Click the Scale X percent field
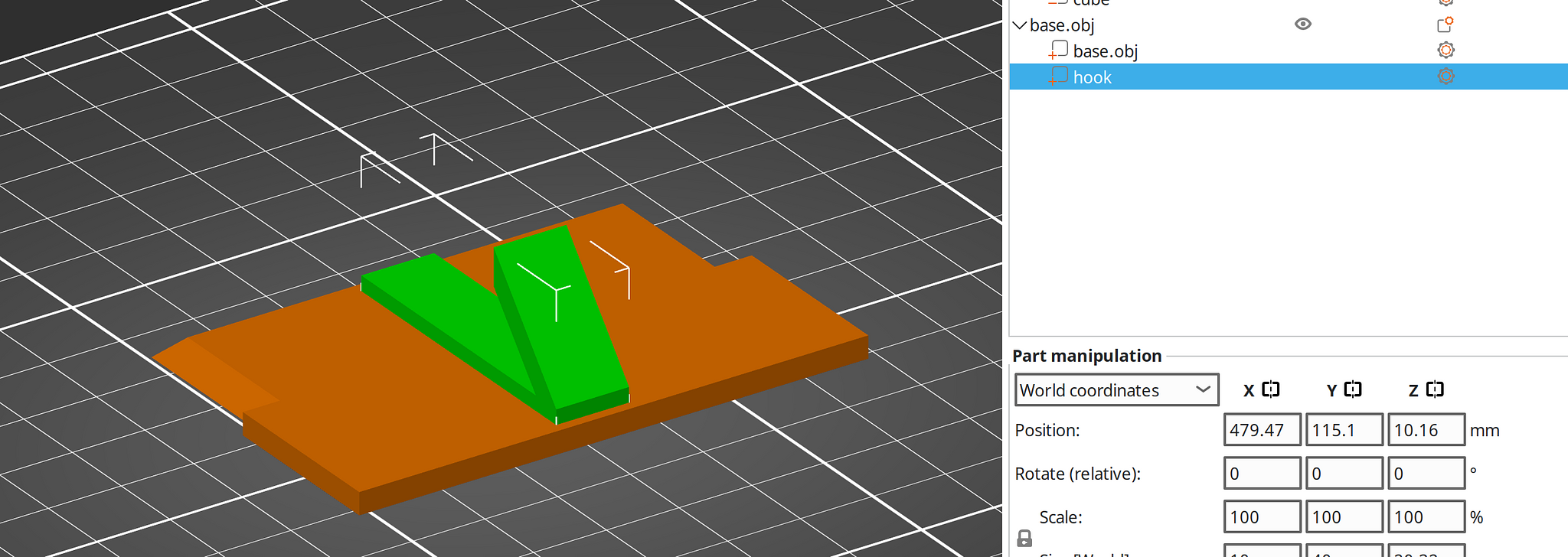The width and height of the screenshot is (1568, 557). click(1263, 516)
